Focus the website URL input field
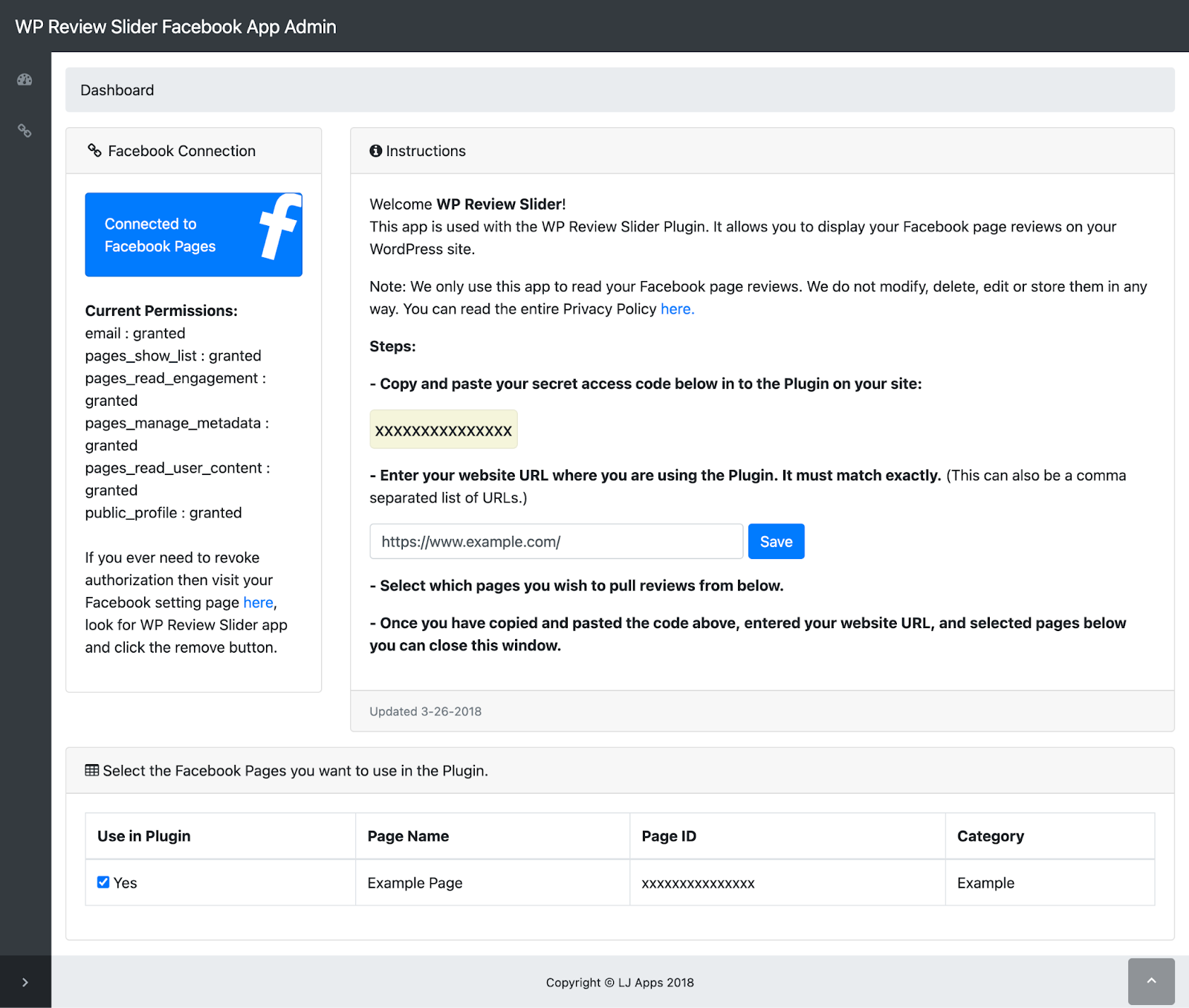1189x1008 pixels. pos(557,541)
